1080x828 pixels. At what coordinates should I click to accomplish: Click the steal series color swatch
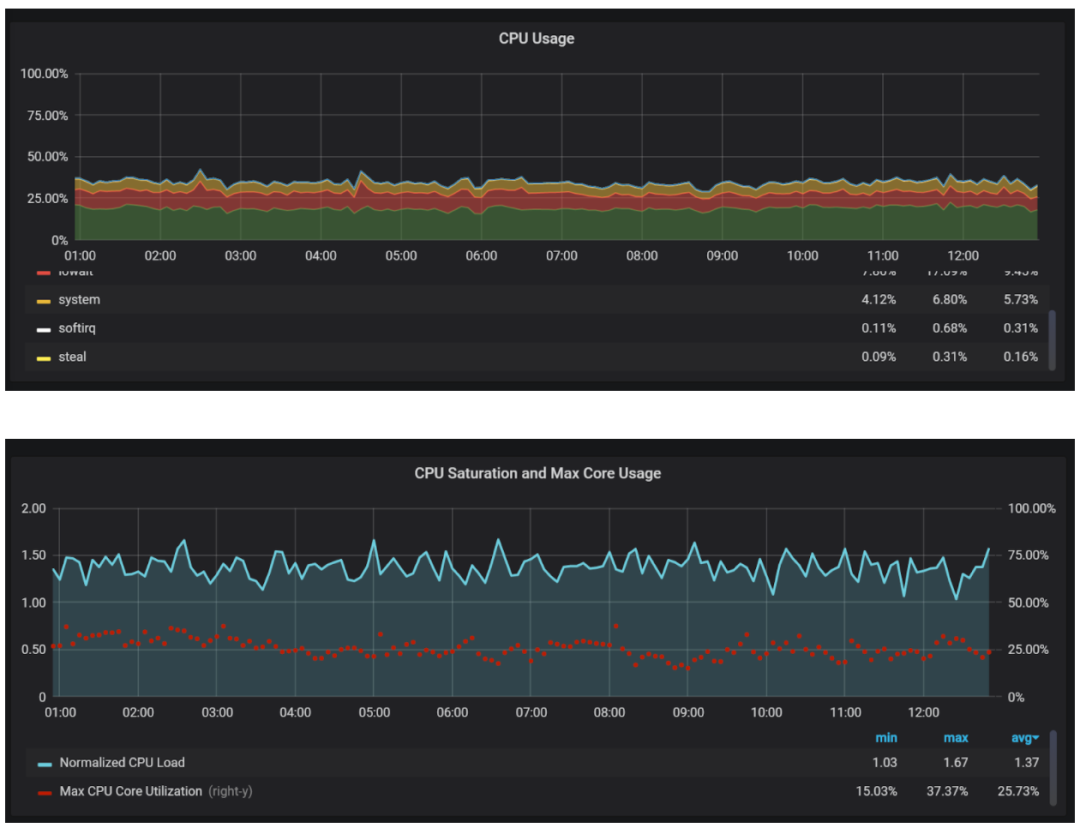pyautogui.click(x=43, y=358)
